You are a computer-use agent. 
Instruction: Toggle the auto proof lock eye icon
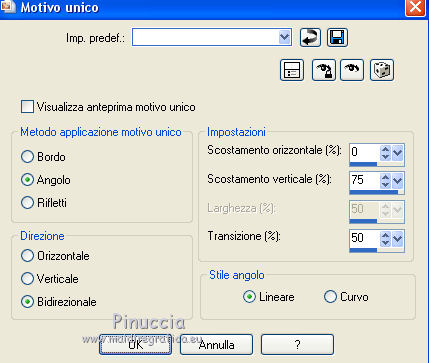(x=324, y=70)
